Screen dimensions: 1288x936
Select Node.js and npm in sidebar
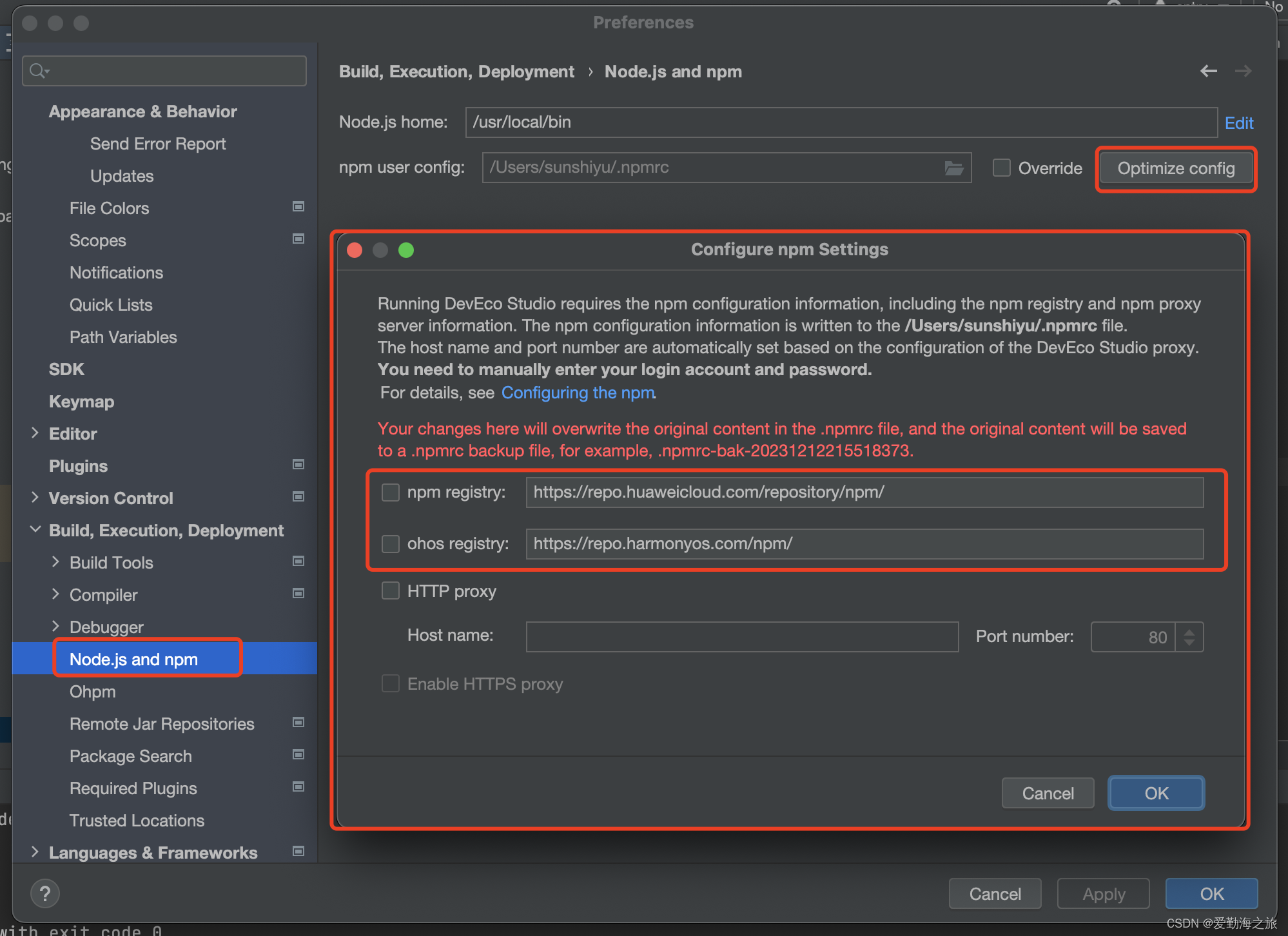pyautogui.click(x=133, y=659)
